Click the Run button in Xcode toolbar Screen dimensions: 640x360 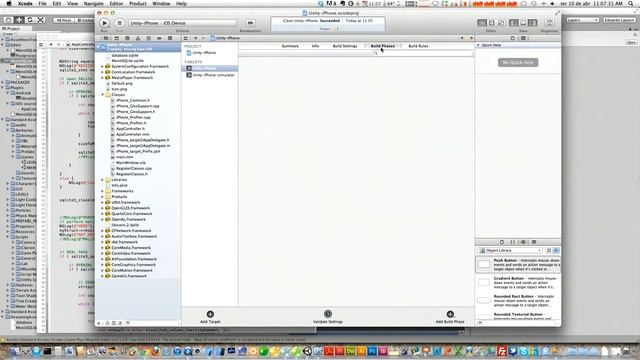(x=104, y=23)
